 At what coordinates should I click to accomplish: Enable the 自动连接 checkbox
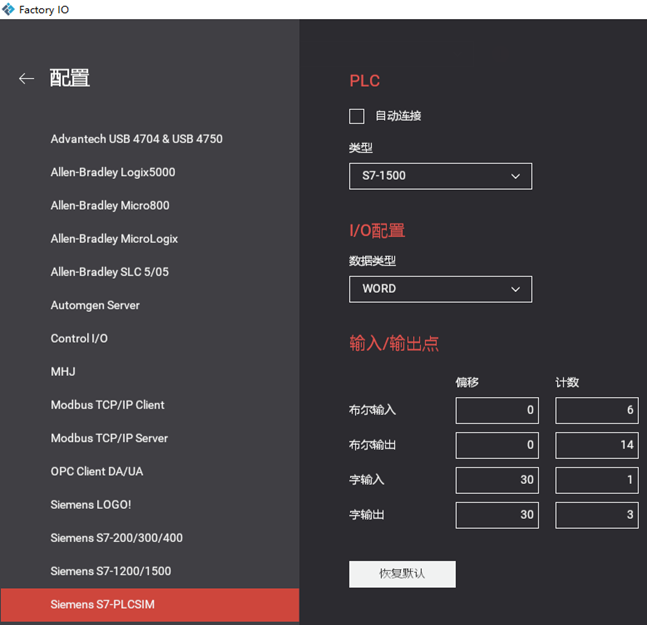[x=357, y=116]
